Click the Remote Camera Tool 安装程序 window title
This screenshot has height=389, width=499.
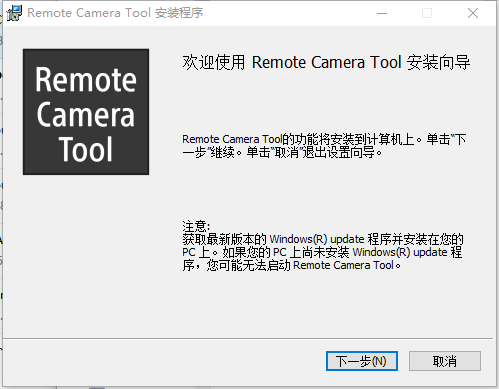coord(115,13)
